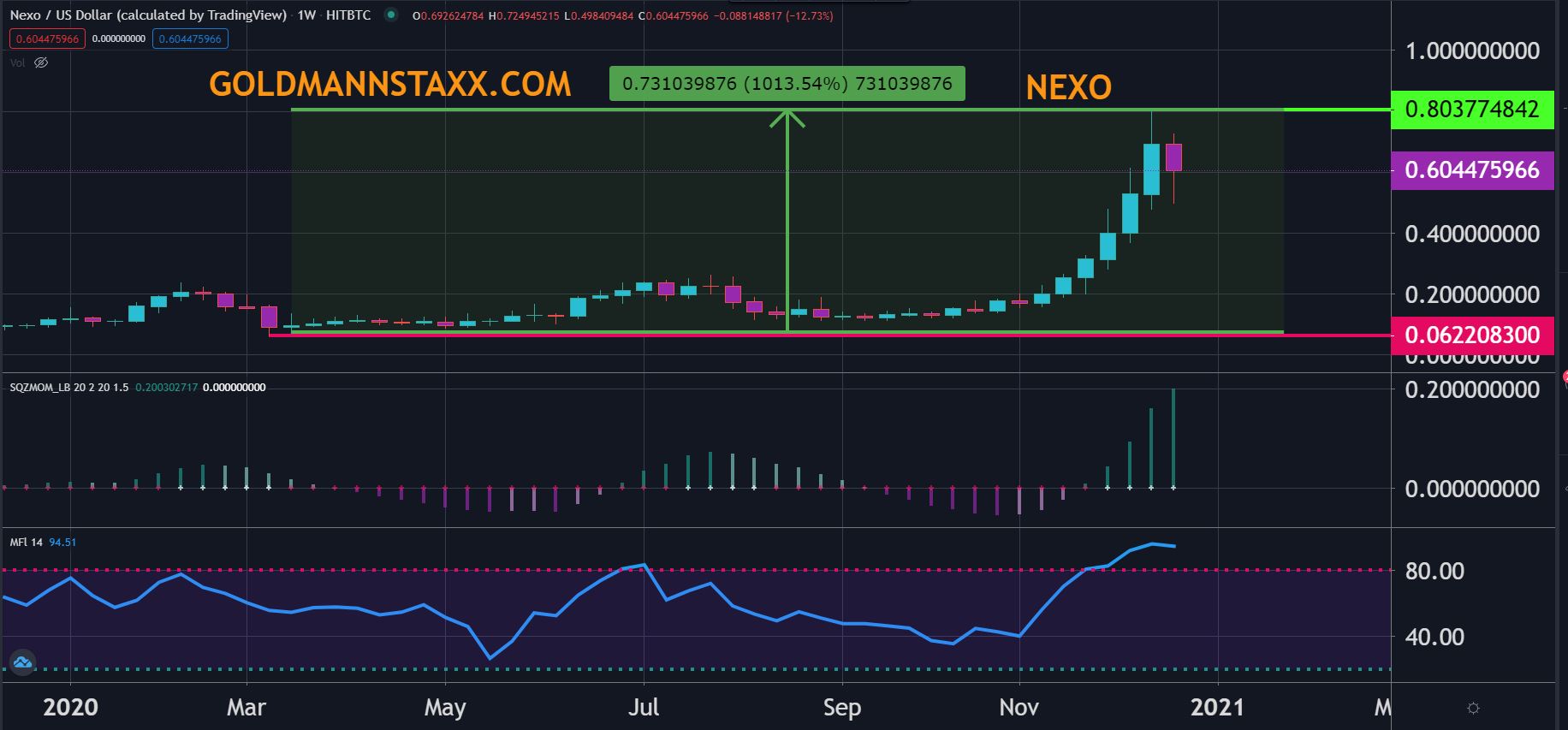The width and height of the screenshot is (1568, 730).
Task: Click the green market status dot
Action: point(390,15)
